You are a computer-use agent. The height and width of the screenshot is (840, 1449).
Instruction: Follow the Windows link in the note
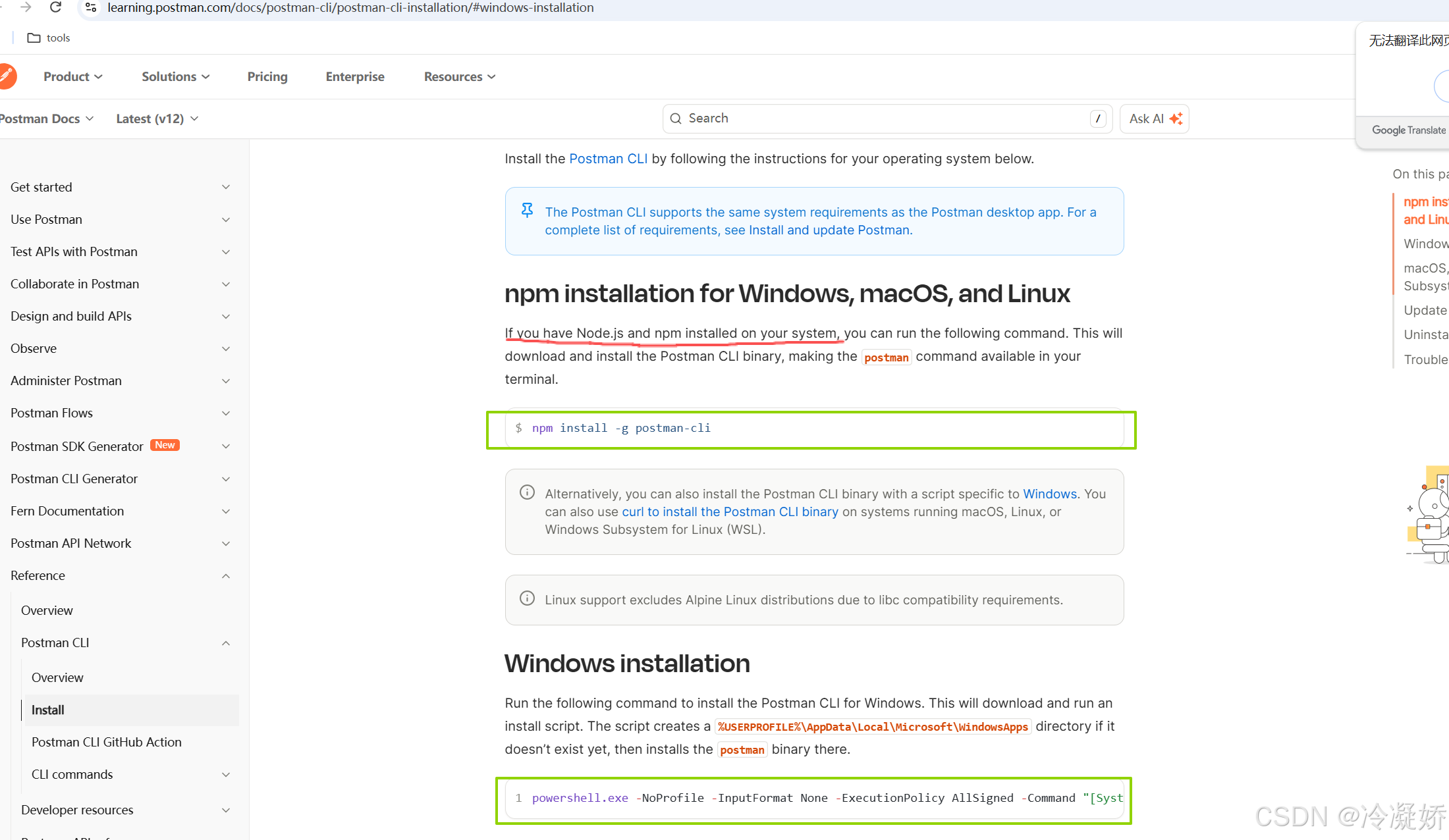point(1050,494)
